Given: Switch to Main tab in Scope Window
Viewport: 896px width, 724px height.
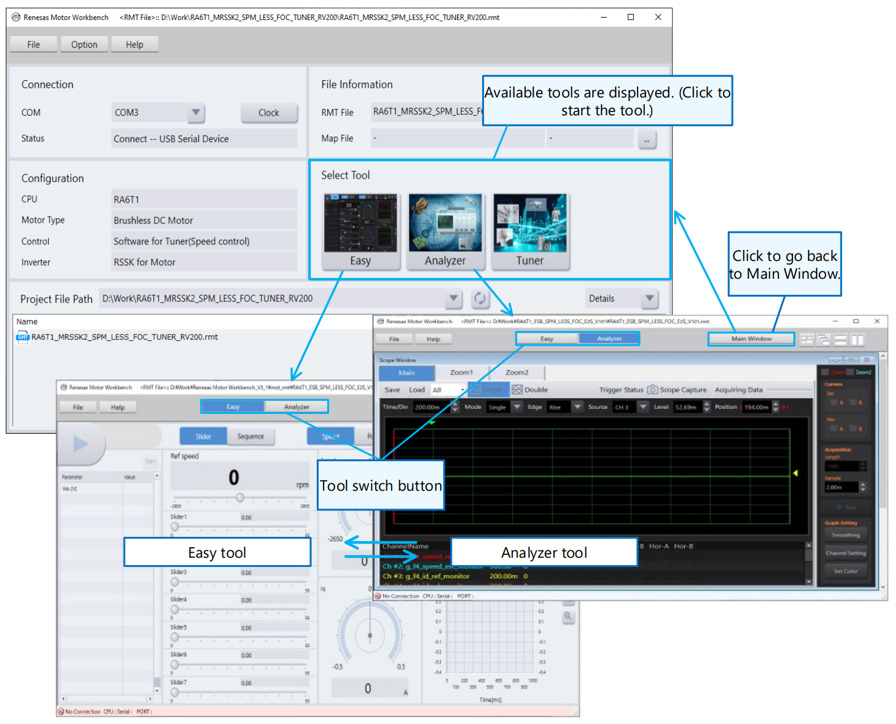Looking at the screenshot, I should coord(407,373).
